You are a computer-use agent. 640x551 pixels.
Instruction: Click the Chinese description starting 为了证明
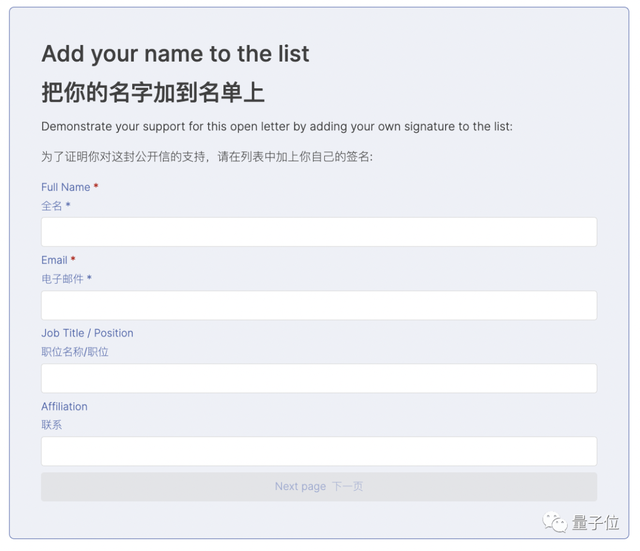[206, 157]
